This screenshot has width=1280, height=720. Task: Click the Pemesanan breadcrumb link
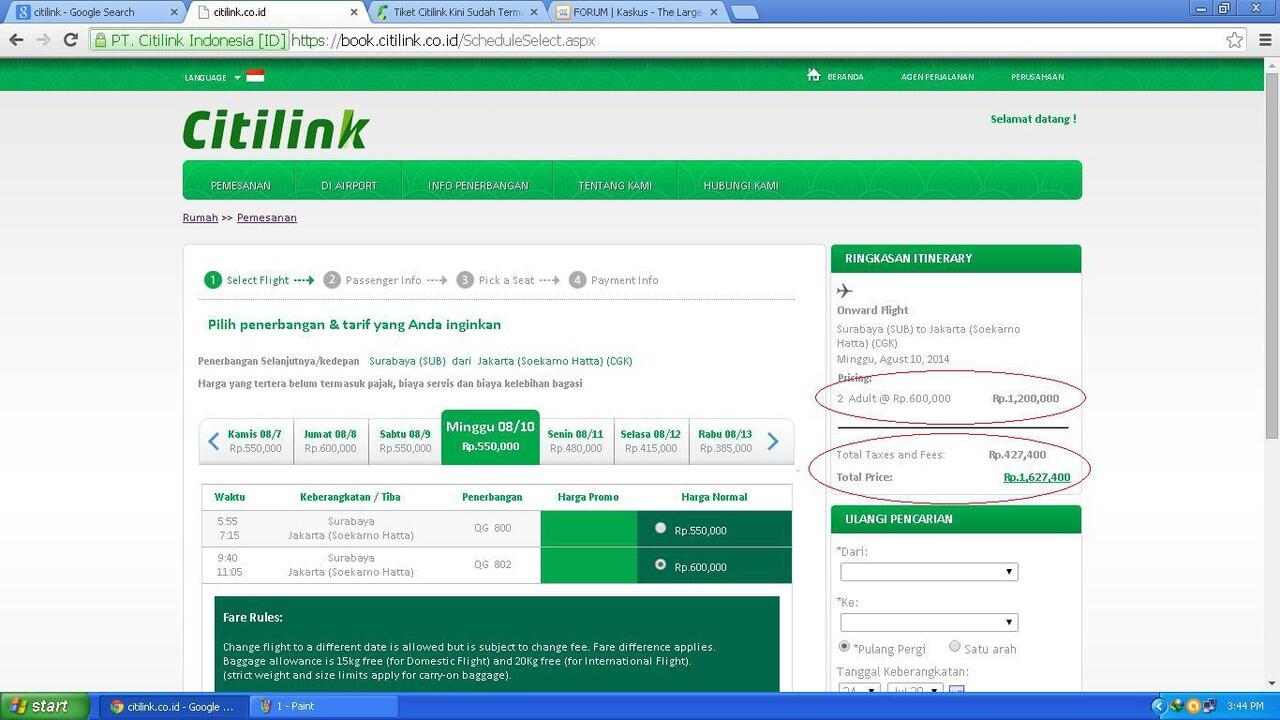[267, 217]
